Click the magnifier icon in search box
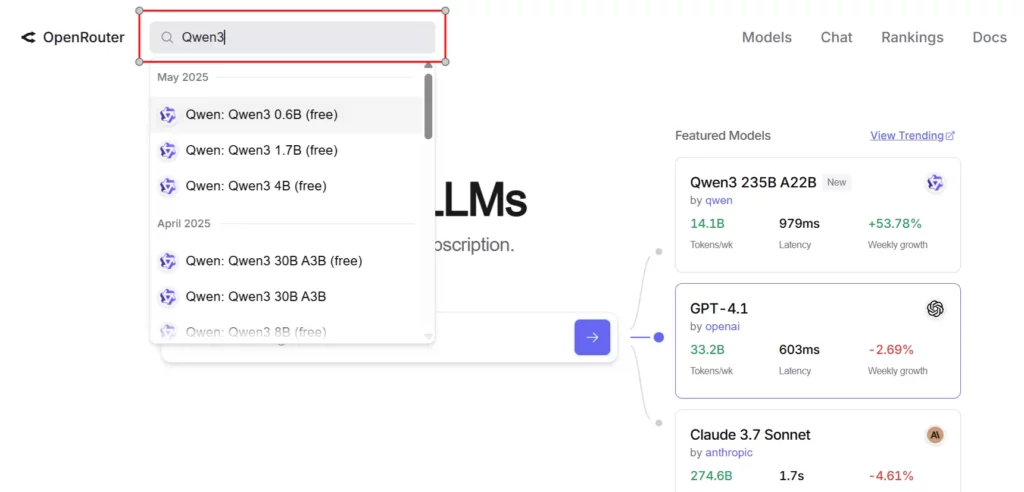Image resolution: width=1024 pixels, height=492 pixels. pyautogui.click(x=167, y=38)
